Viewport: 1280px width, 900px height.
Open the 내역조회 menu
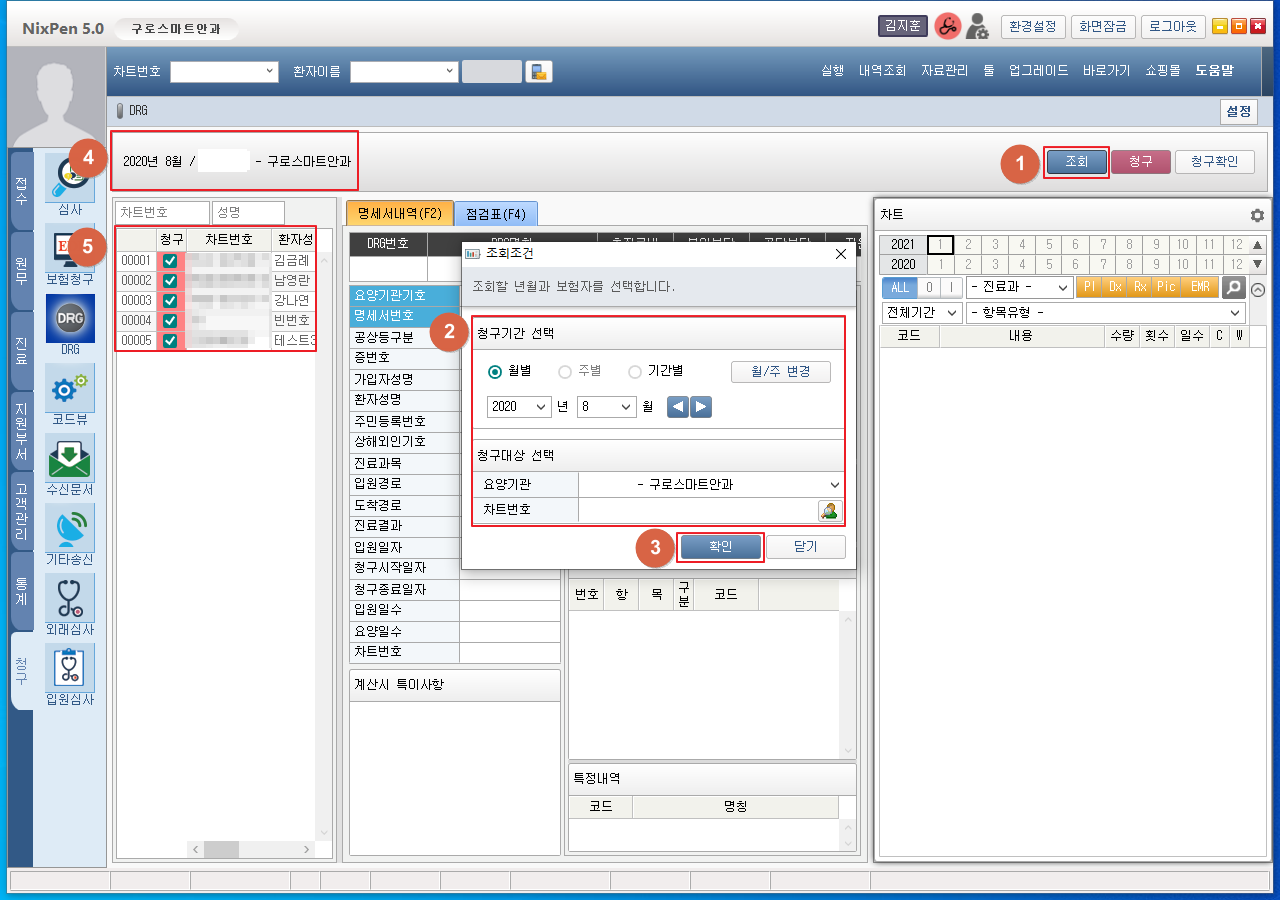point(882,71)
